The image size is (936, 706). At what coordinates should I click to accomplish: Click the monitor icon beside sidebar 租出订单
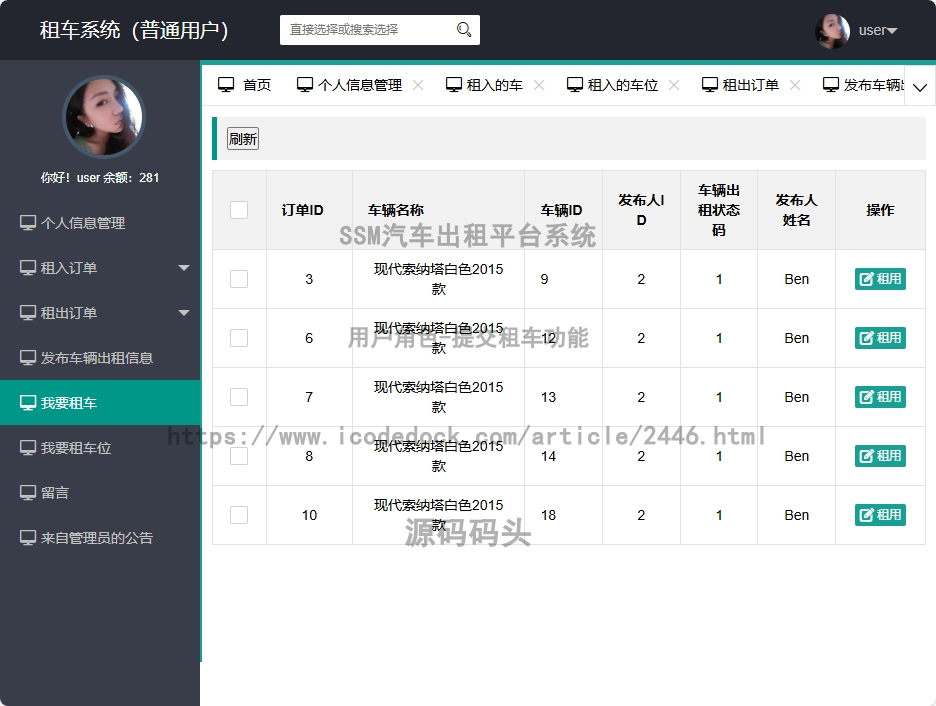(x=27, y=313)
